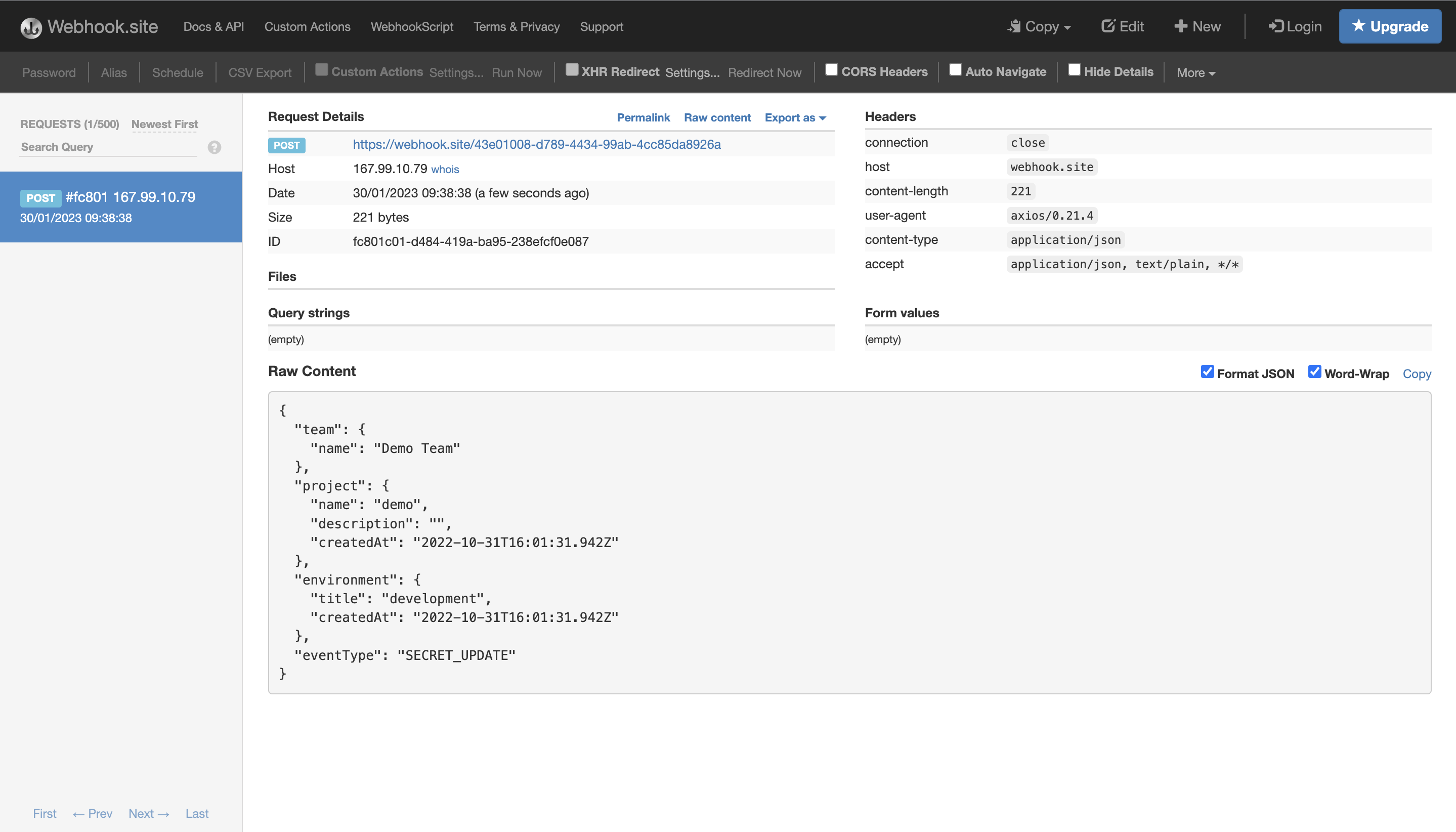Disable the Word-Wrap checkbox

[1314, 372]
